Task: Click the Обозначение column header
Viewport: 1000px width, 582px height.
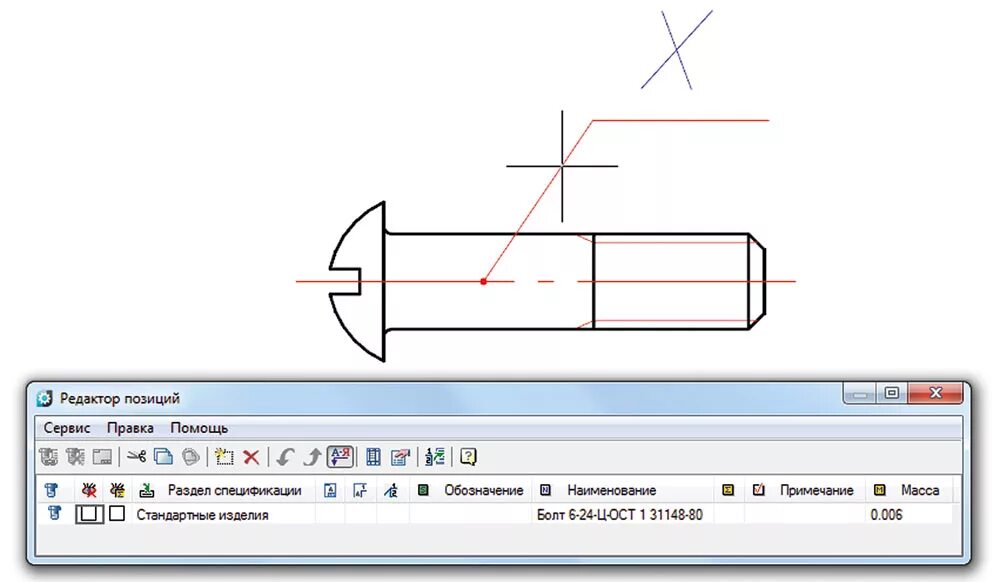Action: coord(483,490)
